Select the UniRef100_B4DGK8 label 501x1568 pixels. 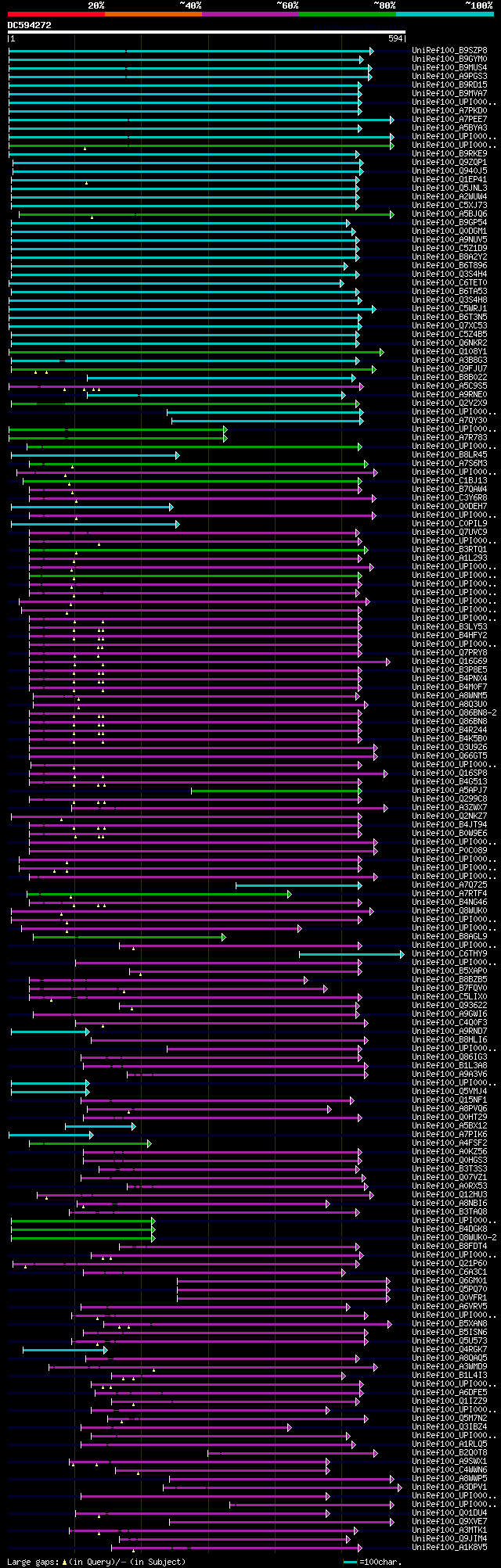449,1229
